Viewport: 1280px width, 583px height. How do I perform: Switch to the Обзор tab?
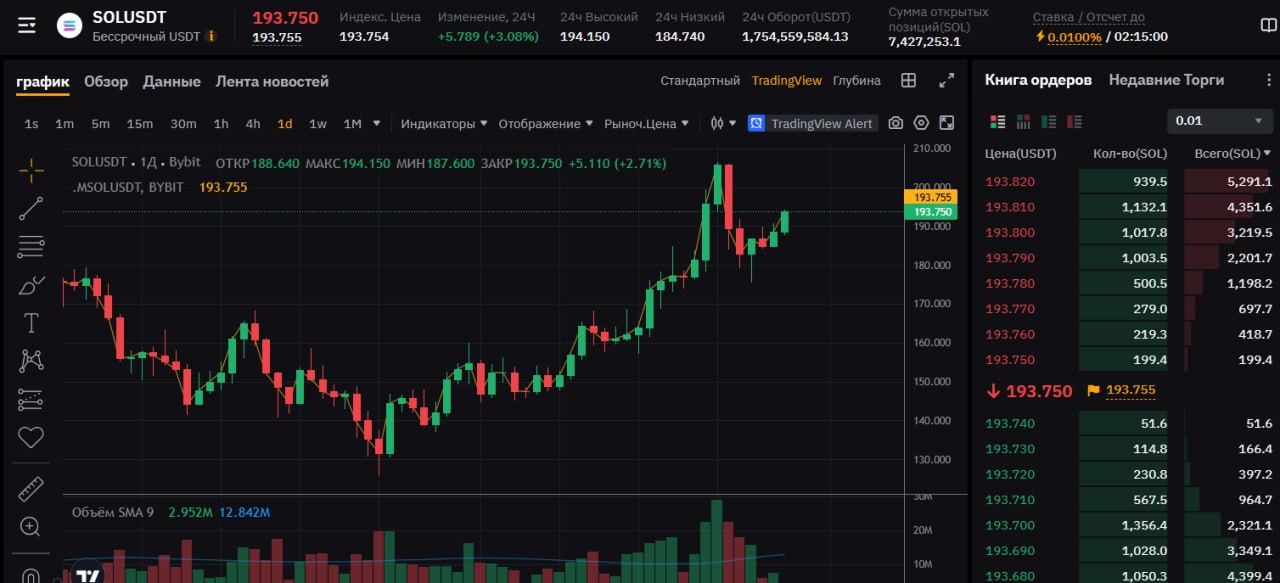tap(106, 82)
